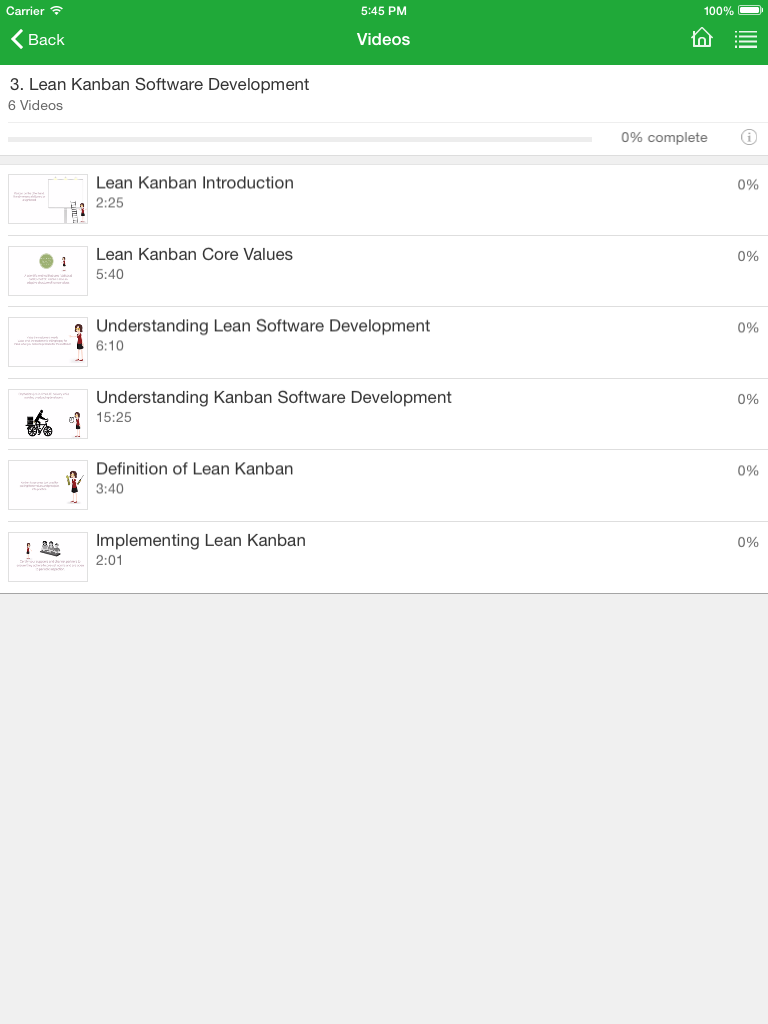Tap Implementing Lean Kanban thumbnail
Viewport: 768px width, 1024px height.
(48, 557)
